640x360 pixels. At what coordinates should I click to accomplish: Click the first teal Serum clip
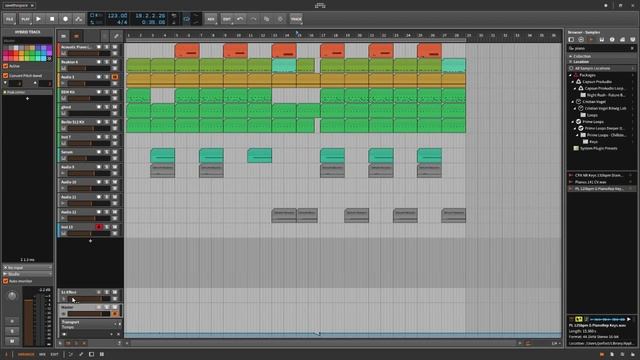tap(162, 156)
